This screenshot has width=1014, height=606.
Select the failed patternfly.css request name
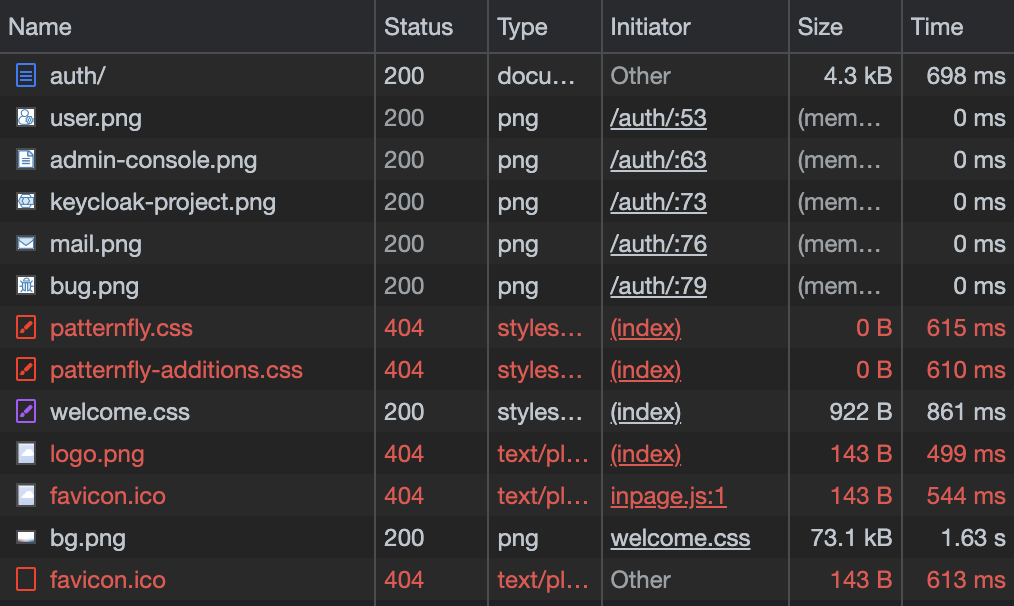coord(122,329)
